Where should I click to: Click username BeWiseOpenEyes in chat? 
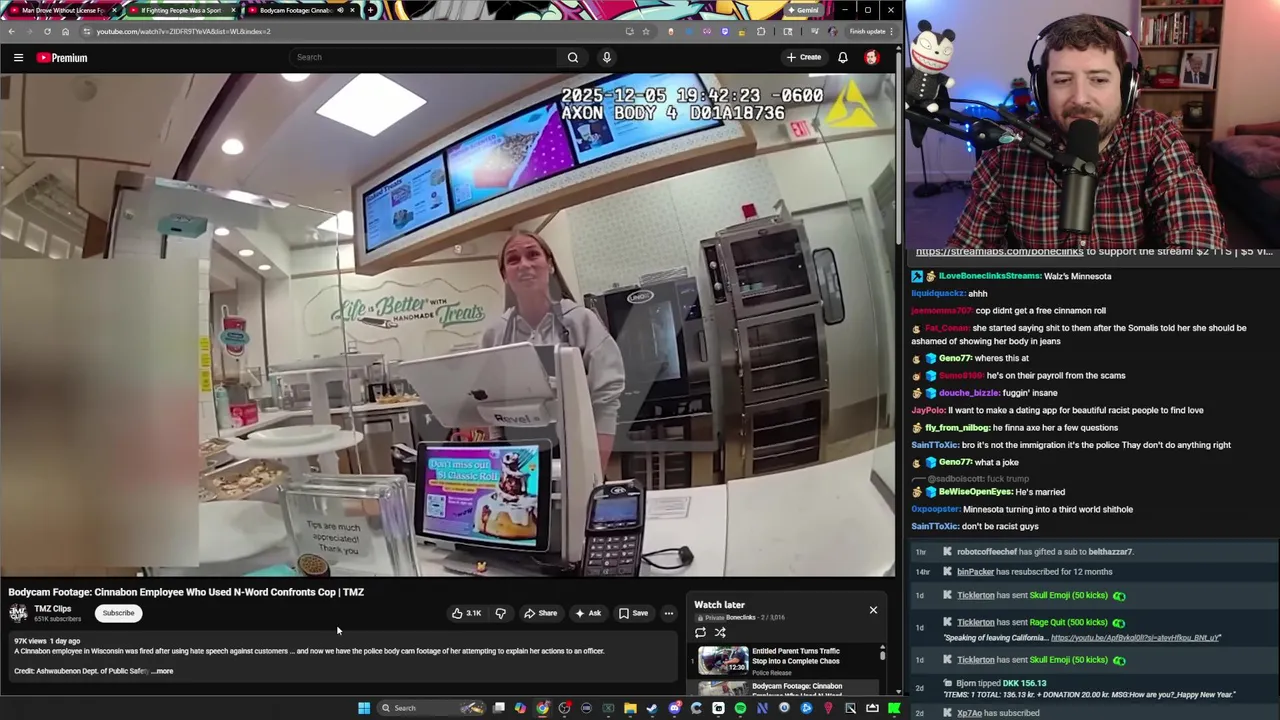975,492
